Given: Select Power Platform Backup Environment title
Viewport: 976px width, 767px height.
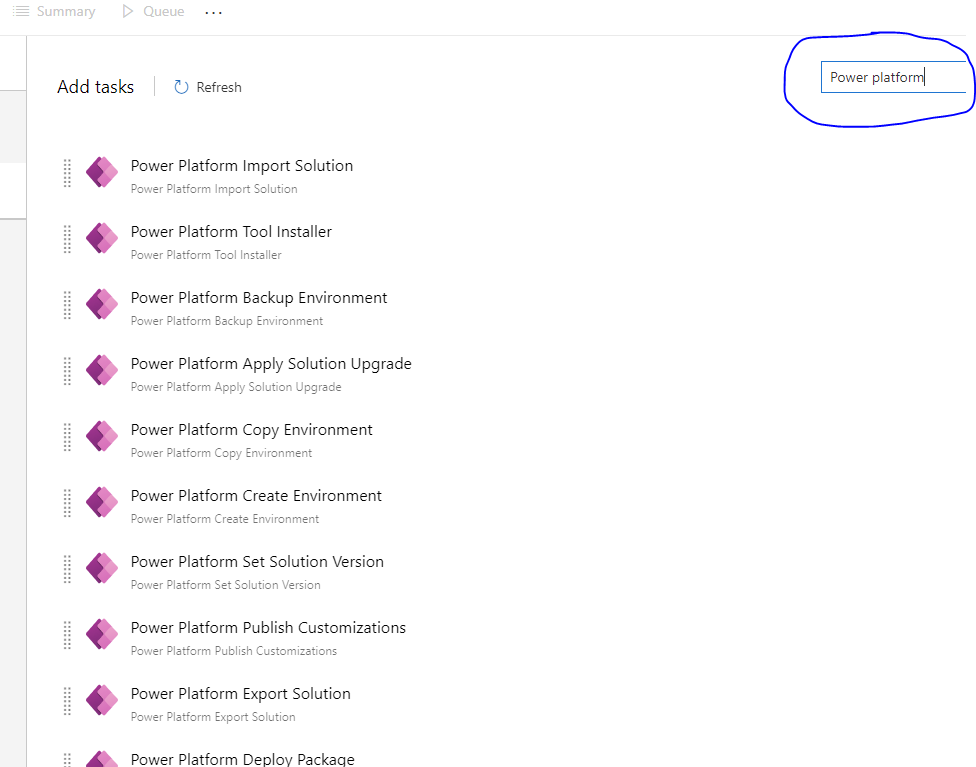Looking at the screenshot, I should pos(259,298).
